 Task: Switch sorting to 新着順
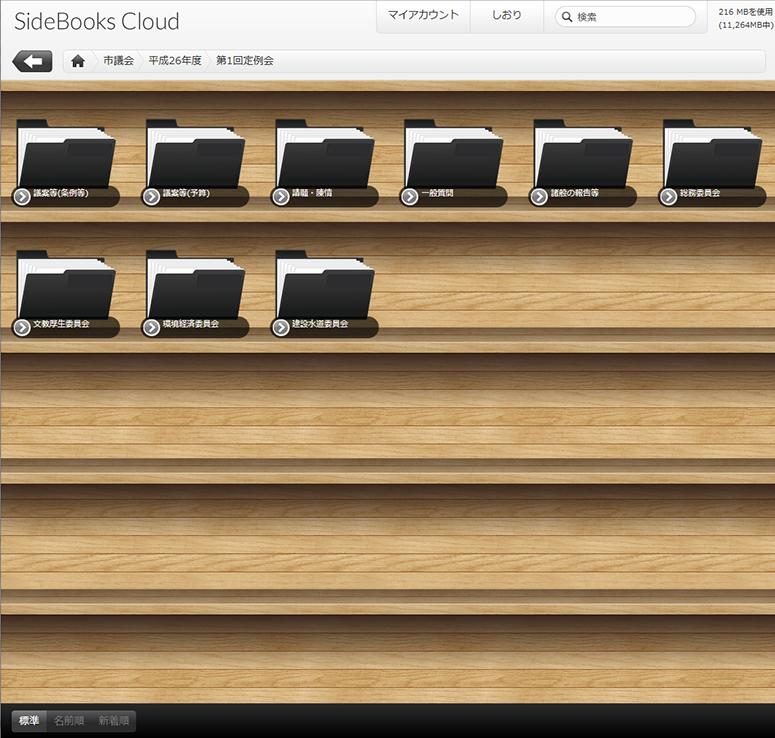tap(113, 721)
